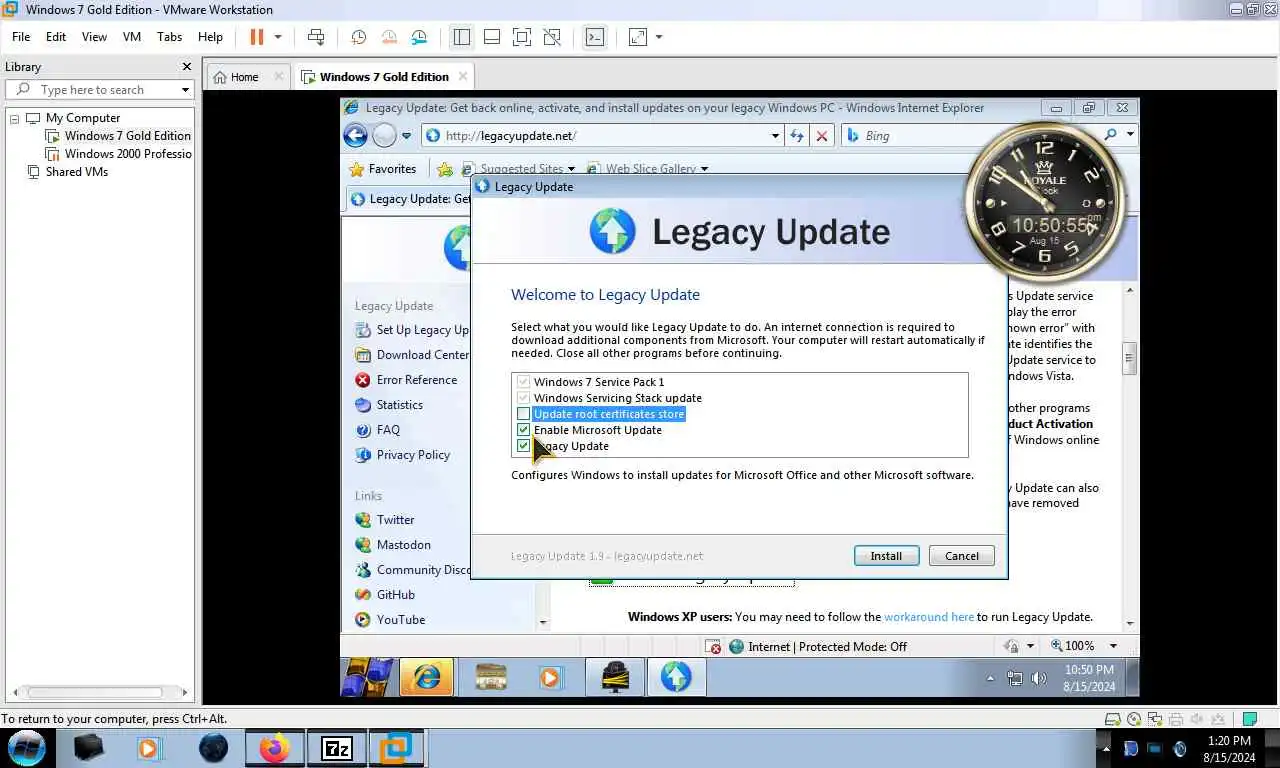This screenshot has height=768, width=1280.
Task: Click the IE Stop loading icon
Action: 822,136
